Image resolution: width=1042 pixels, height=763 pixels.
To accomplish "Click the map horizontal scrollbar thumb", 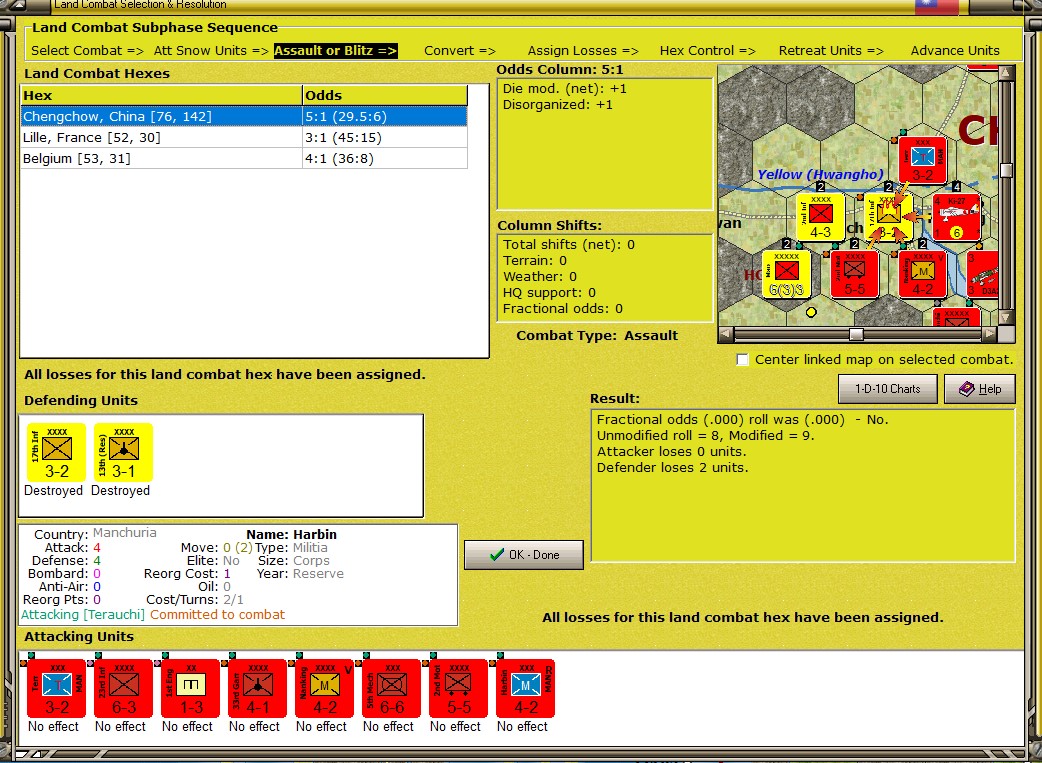I will pyautogui.click(x=856, y=334).
